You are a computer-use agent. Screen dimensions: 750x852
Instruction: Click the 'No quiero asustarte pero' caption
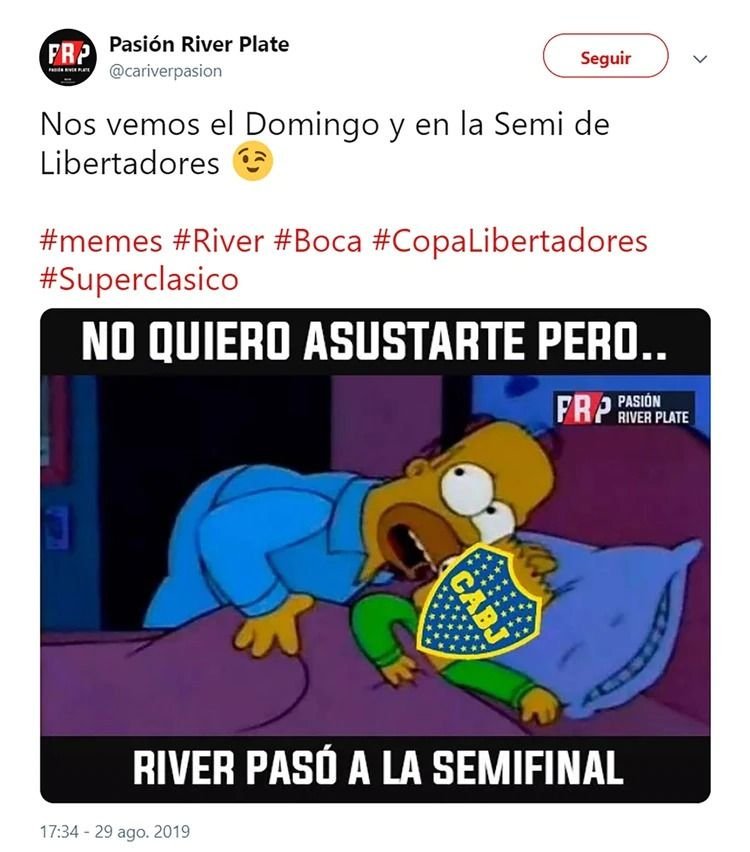tap(374, 342)
